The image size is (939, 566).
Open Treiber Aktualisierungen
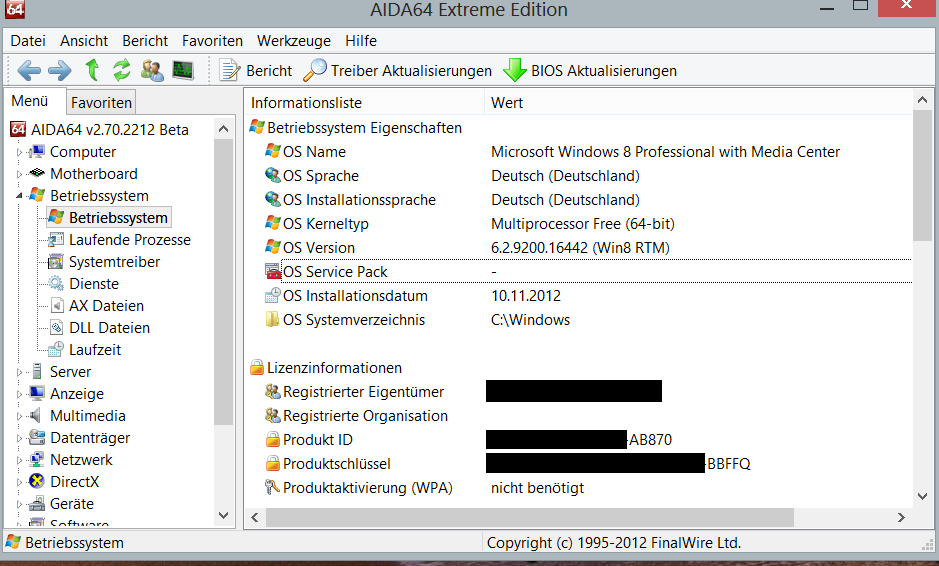tap(398, 71)
